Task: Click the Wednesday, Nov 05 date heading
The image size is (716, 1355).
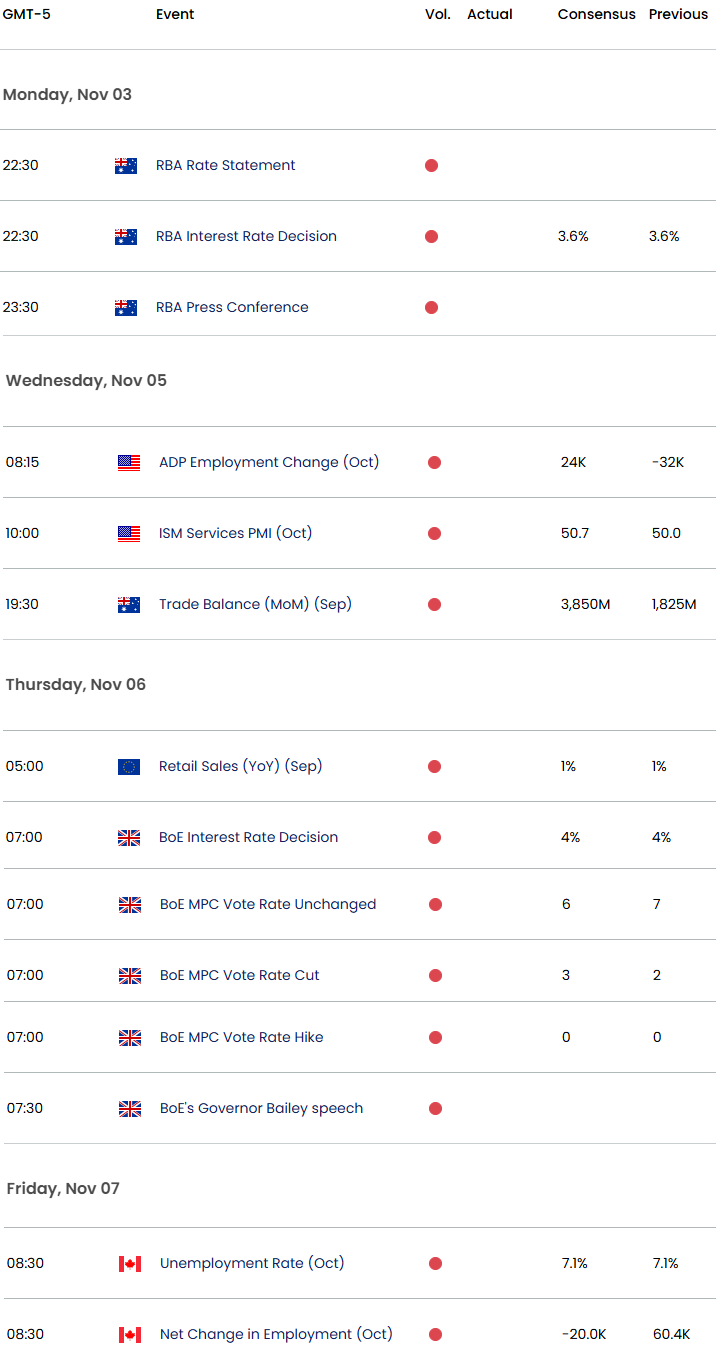Action: pyautogui.click(x=86, y=381)
